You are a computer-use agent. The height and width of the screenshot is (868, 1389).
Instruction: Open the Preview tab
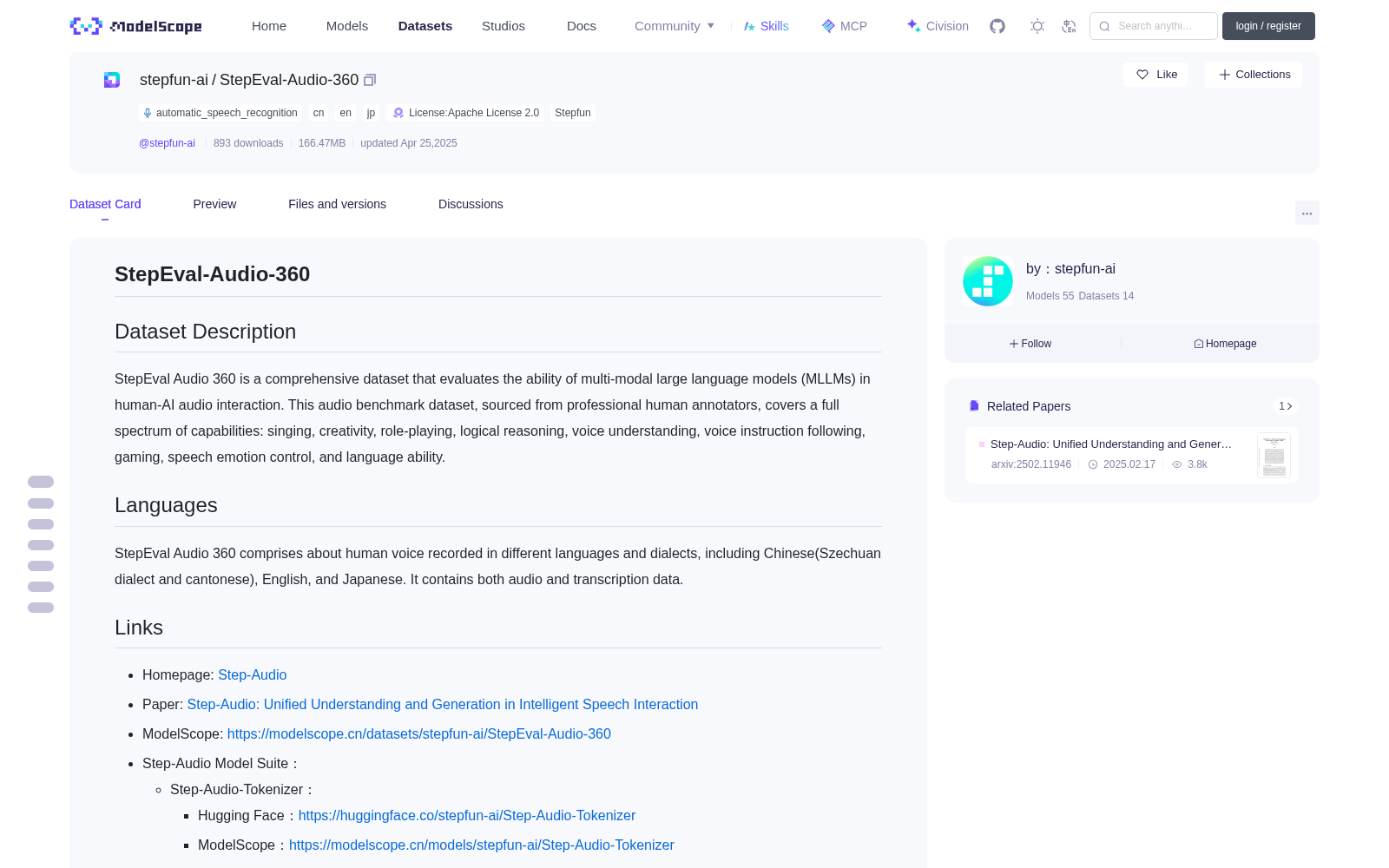pos(214,204)
